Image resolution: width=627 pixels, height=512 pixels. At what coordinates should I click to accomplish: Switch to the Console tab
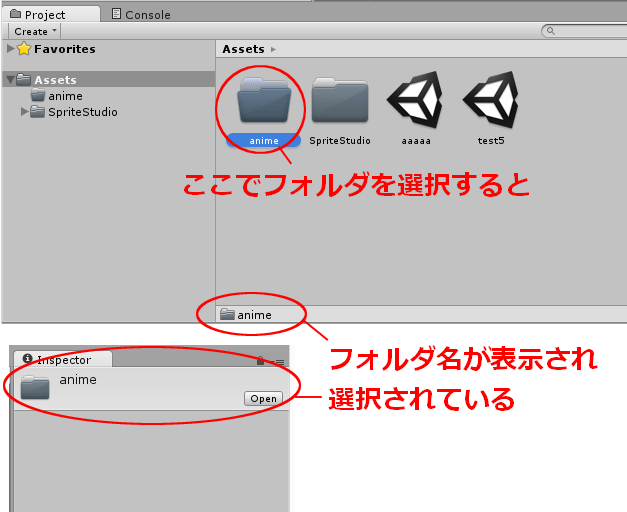141,15
